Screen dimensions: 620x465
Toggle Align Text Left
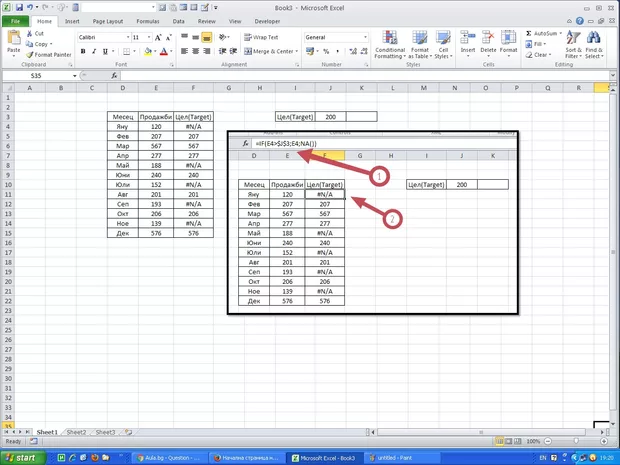pyautogui.click(x=184, y=51)
